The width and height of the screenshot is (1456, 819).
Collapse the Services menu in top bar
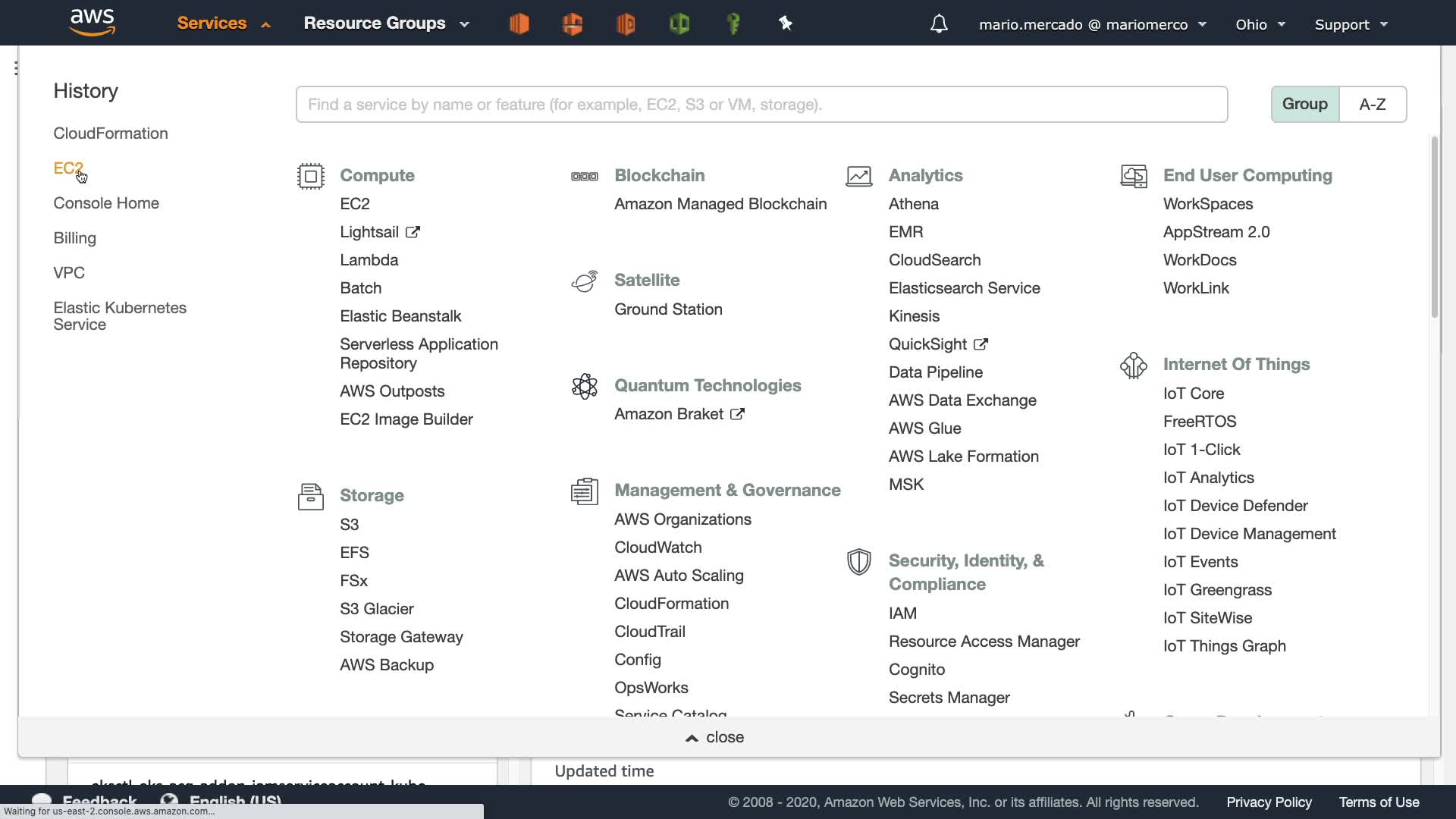[223, 24]
